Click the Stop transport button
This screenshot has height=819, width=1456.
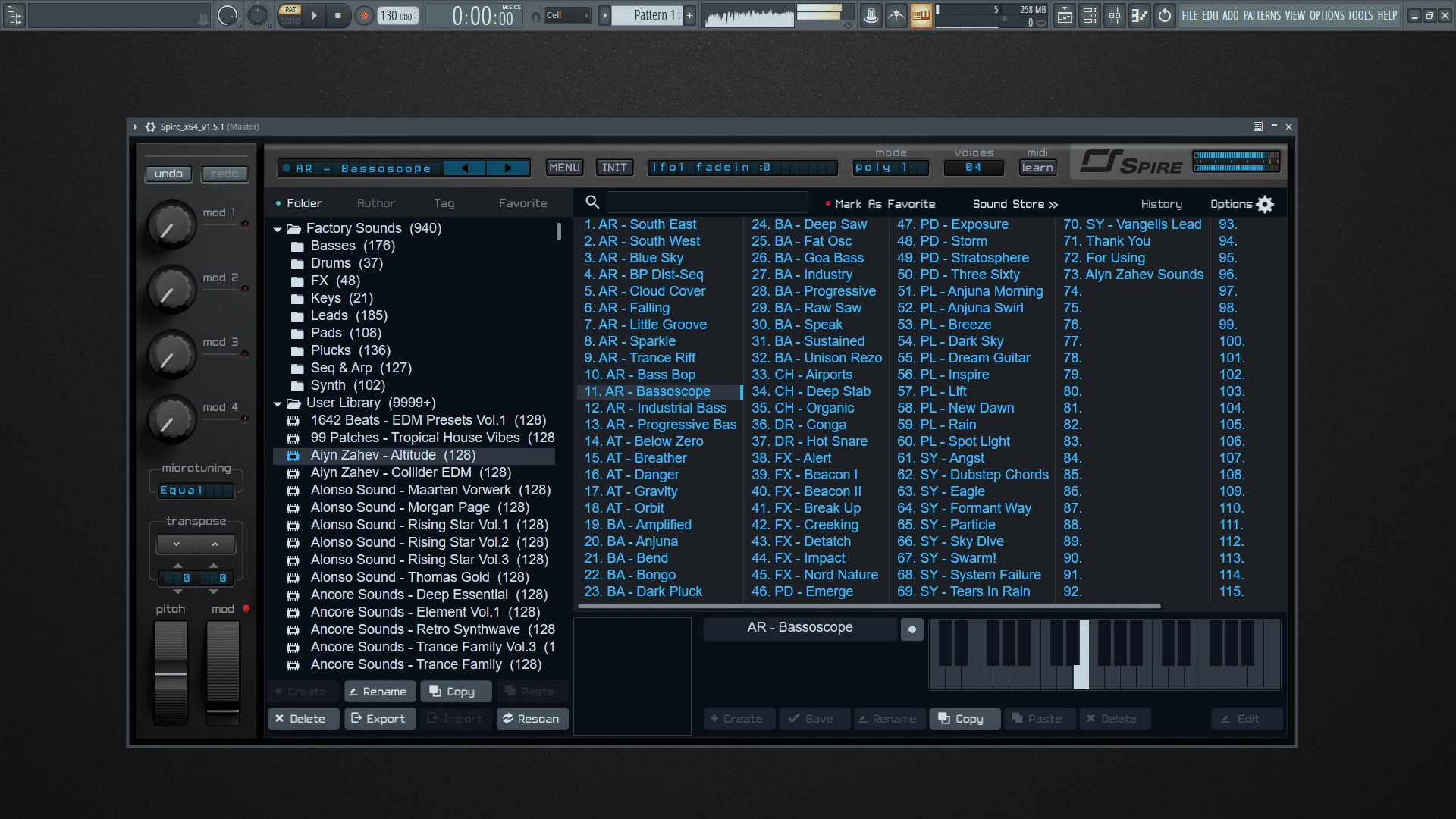point(338,15)
